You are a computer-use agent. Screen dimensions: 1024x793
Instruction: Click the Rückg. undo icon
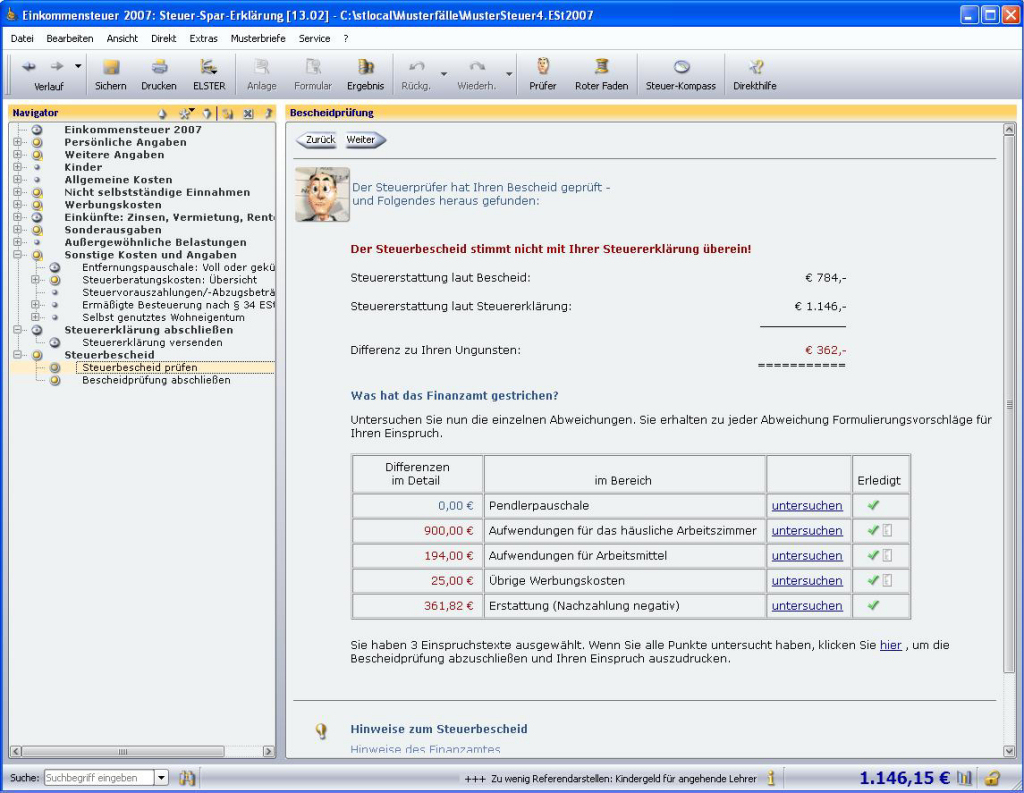[416, 67]
